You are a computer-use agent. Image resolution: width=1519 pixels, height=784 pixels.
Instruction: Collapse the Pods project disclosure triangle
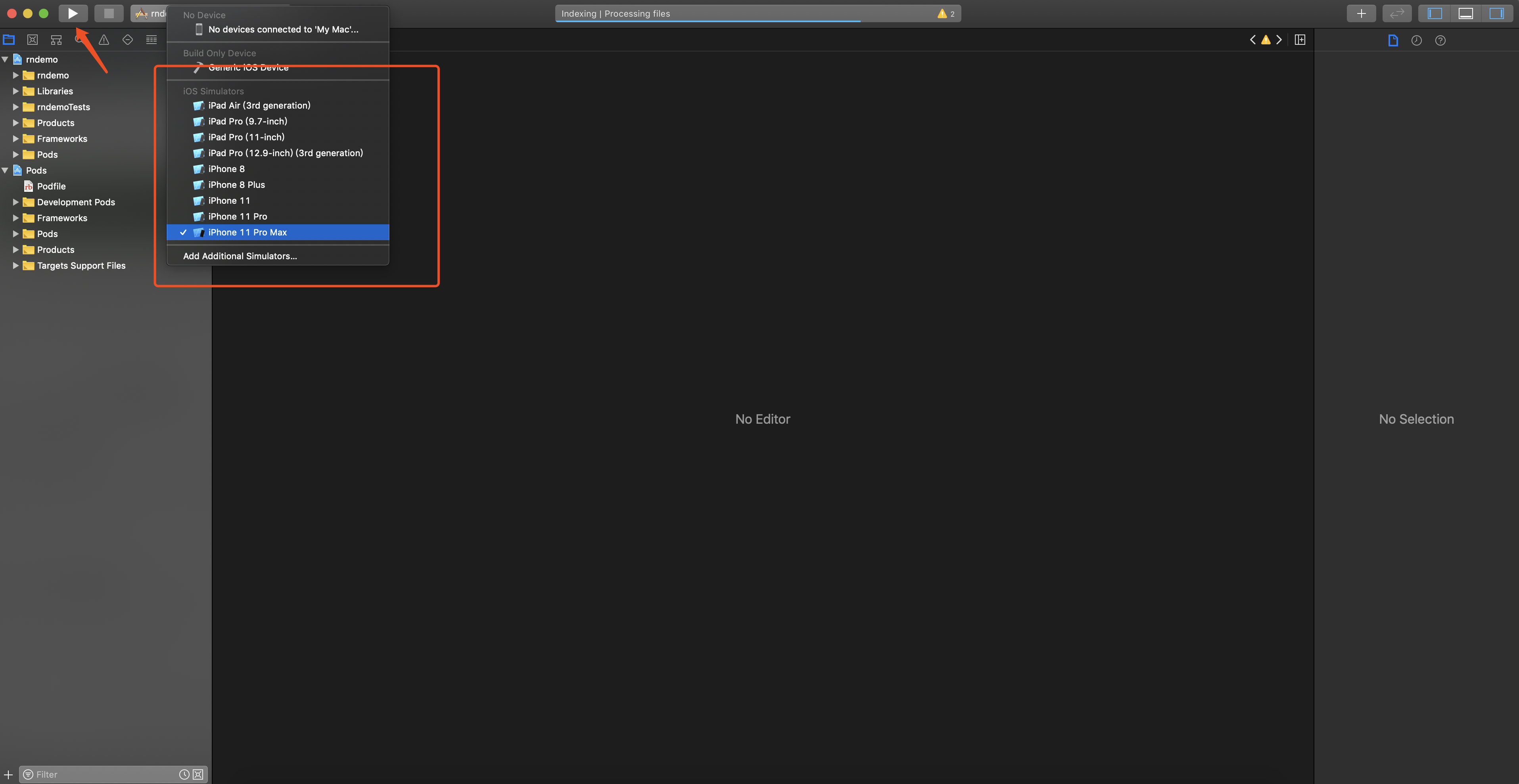pos(5,170)
